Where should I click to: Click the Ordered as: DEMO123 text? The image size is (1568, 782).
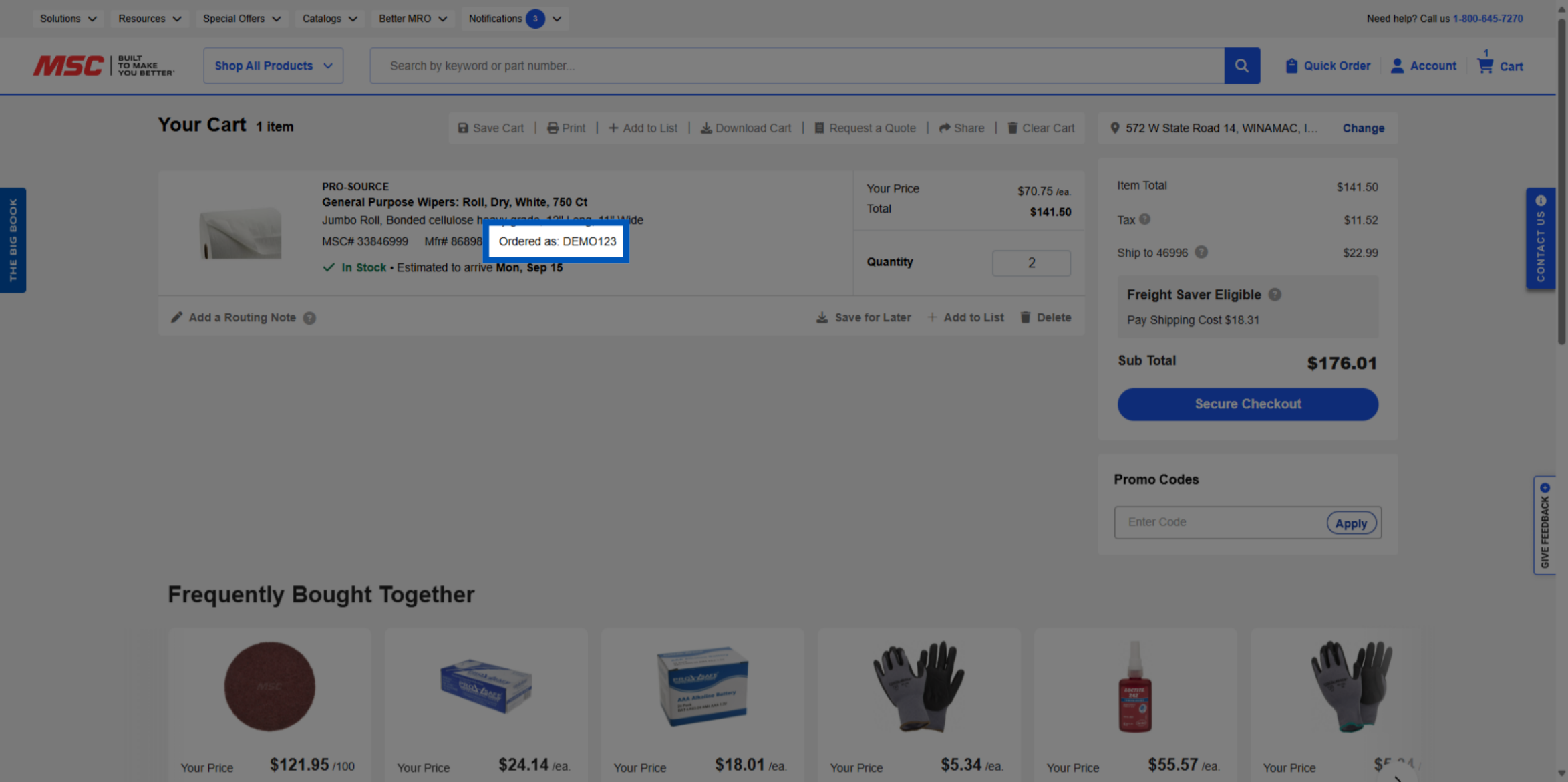pyautogui.click(x=557, y=241)
